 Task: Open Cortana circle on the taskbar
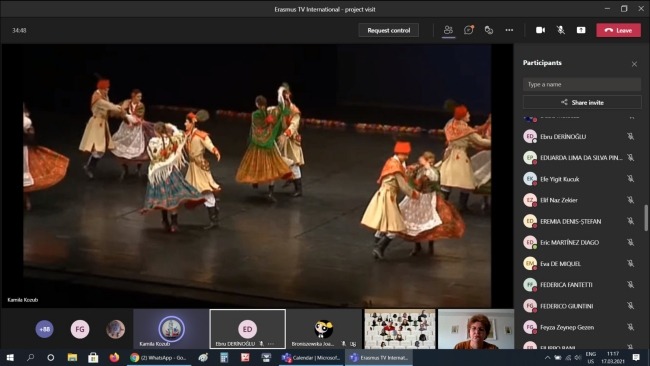[51, 357]
